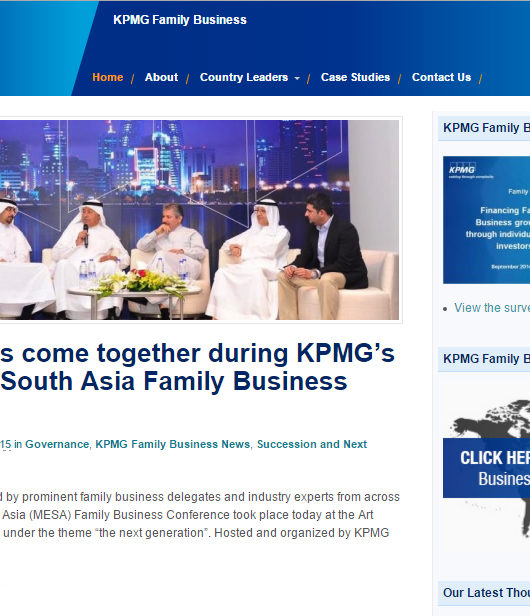Open Succession and Next category link

click(312, 444)
